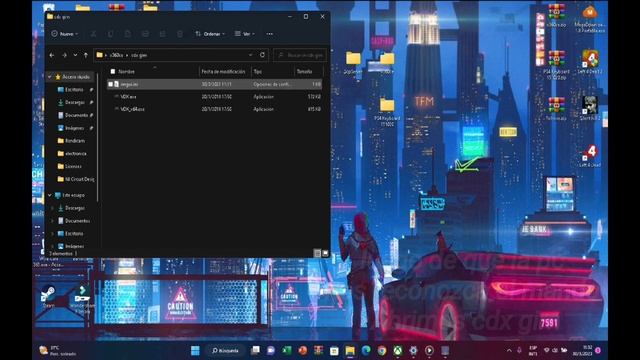This screenshot has height=360, width=640.
Task: Open the Ordenar sort dropdown
Action: (x=210, y=34)
